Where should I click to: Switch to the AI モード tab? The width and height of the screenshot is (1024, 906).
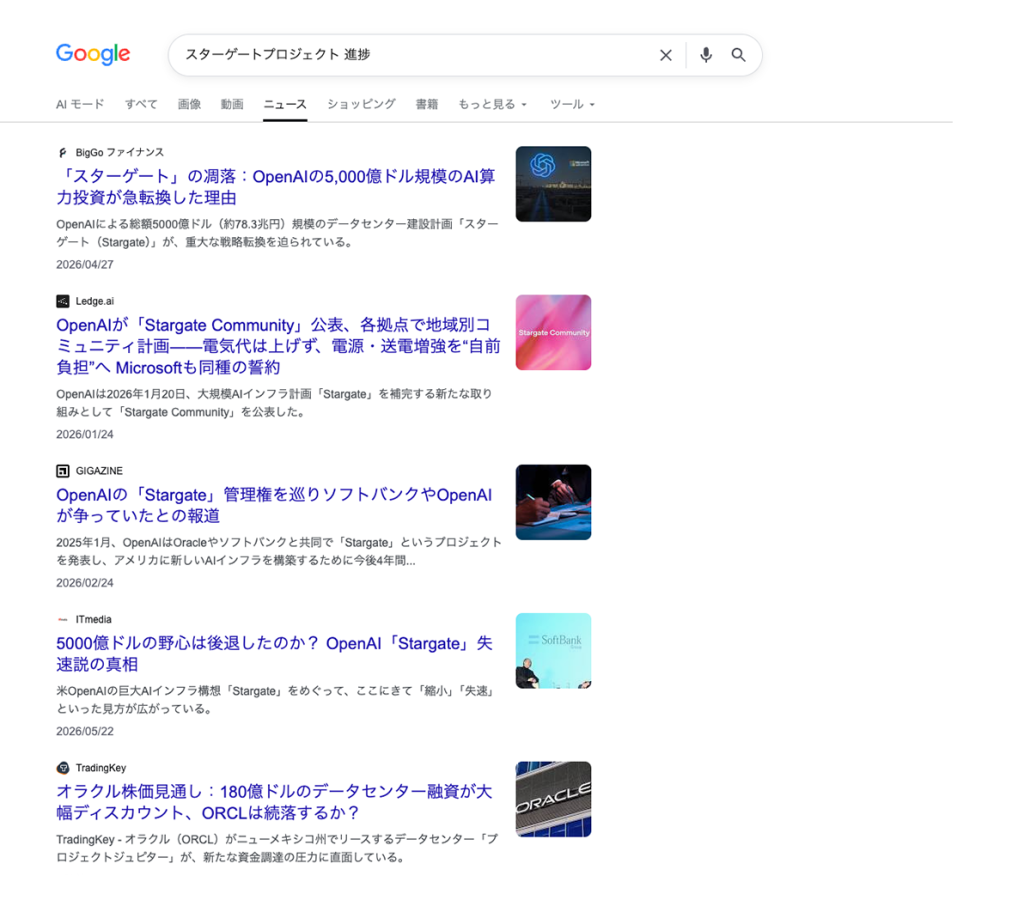(80, 105)
